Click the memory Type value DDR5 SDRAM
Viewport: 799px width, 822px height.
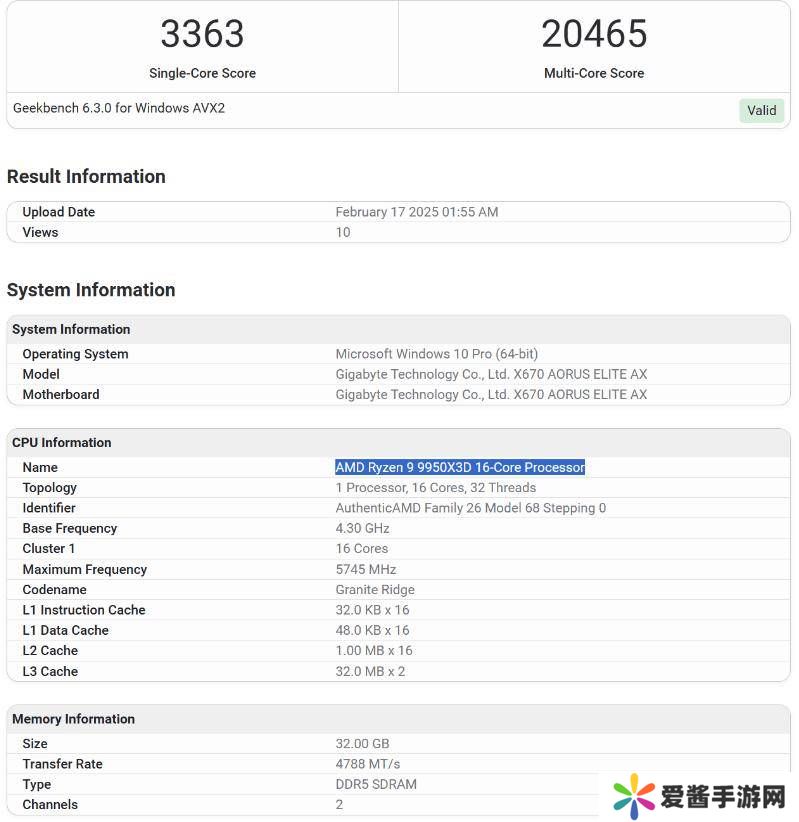[x=376, y=784]
